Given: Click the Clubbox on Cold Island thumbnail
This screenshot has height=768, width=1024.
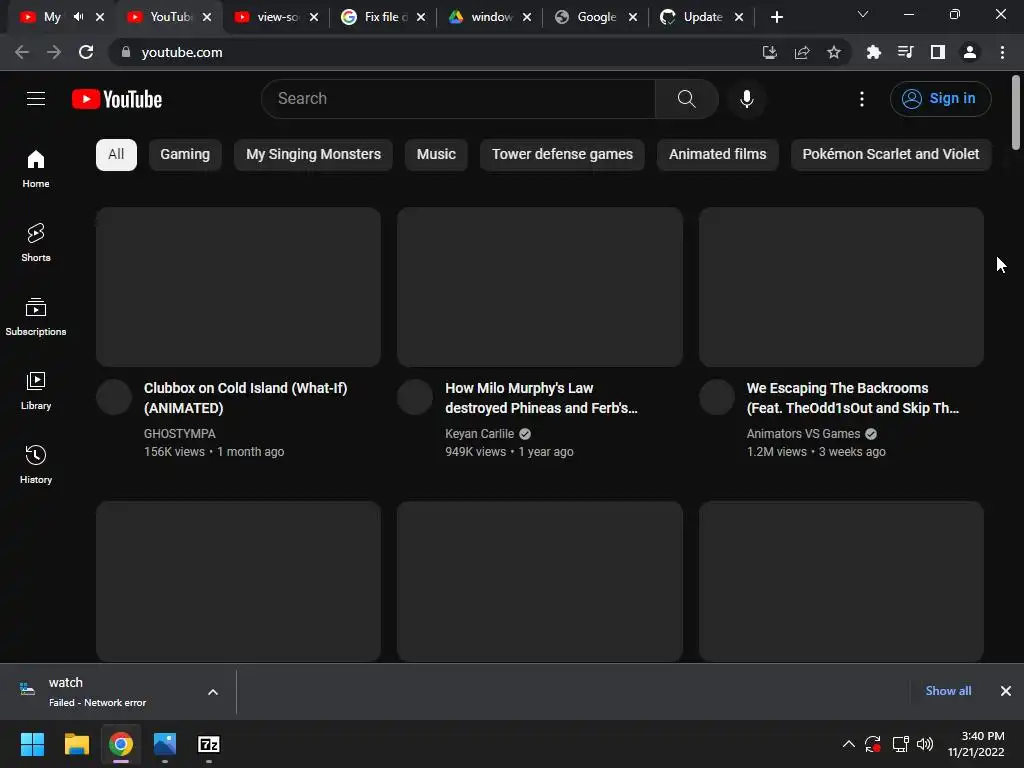Looking at the screenshot, I should [238, 287].
